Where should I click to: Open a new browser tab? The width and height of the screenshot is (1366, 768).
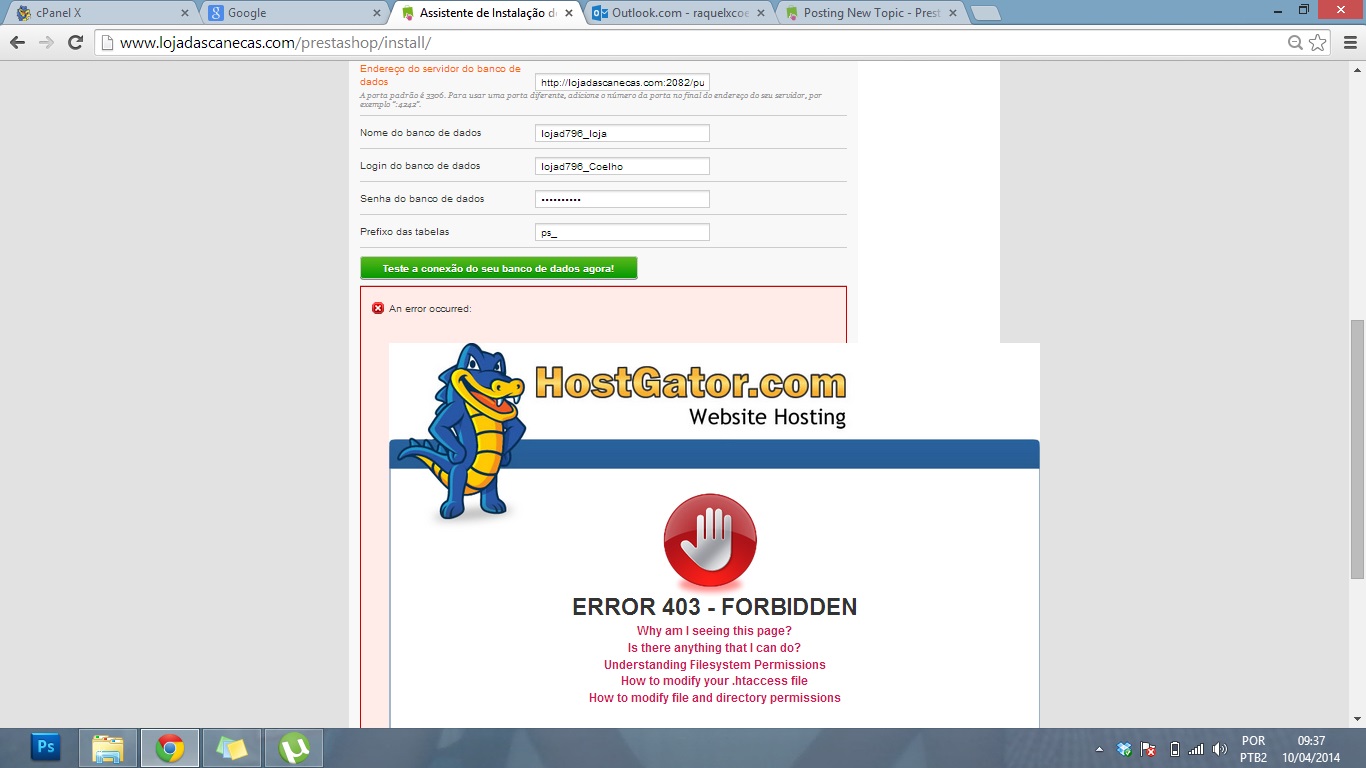pos(985,13)
